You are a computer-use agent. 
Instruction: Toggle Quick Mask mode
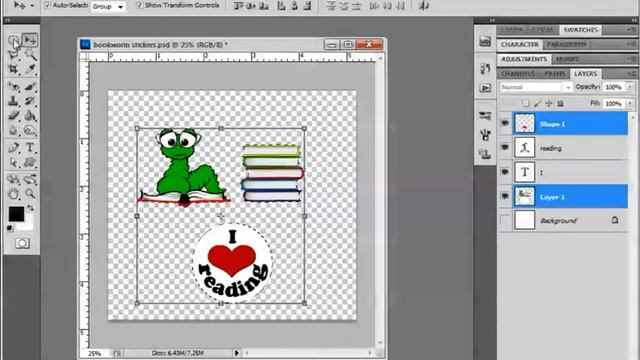(22, 244)
